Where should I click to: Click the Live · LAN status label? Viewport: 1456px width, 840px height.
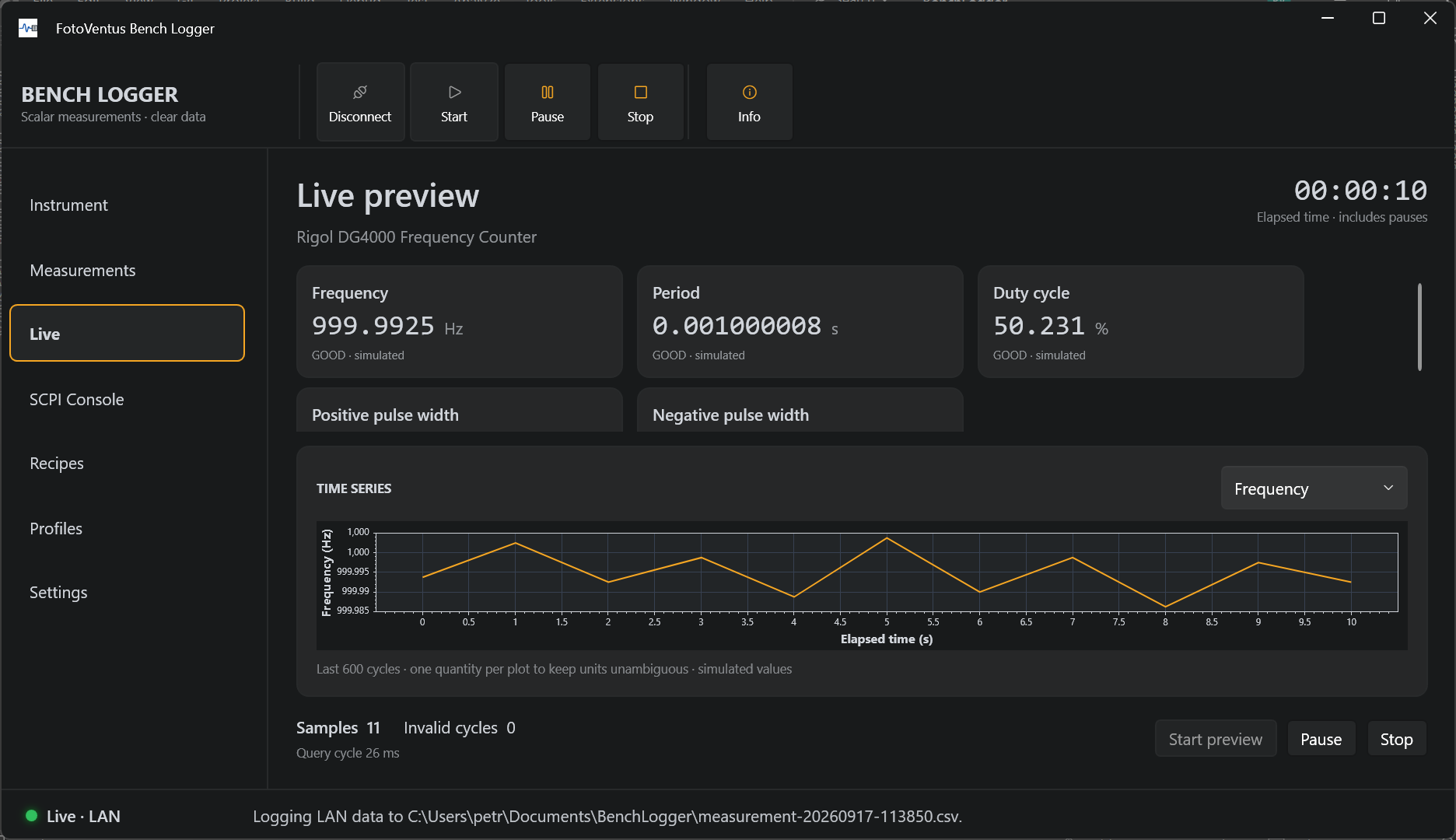click(x=83, y=817)
